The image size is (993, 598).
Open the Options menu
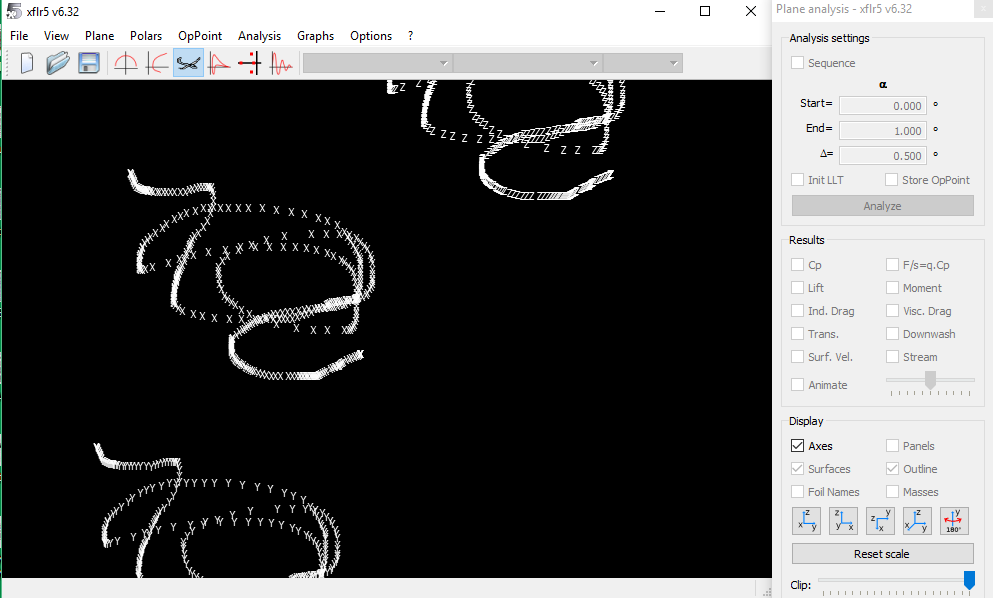pyautogui.click(x=371, y=36)
